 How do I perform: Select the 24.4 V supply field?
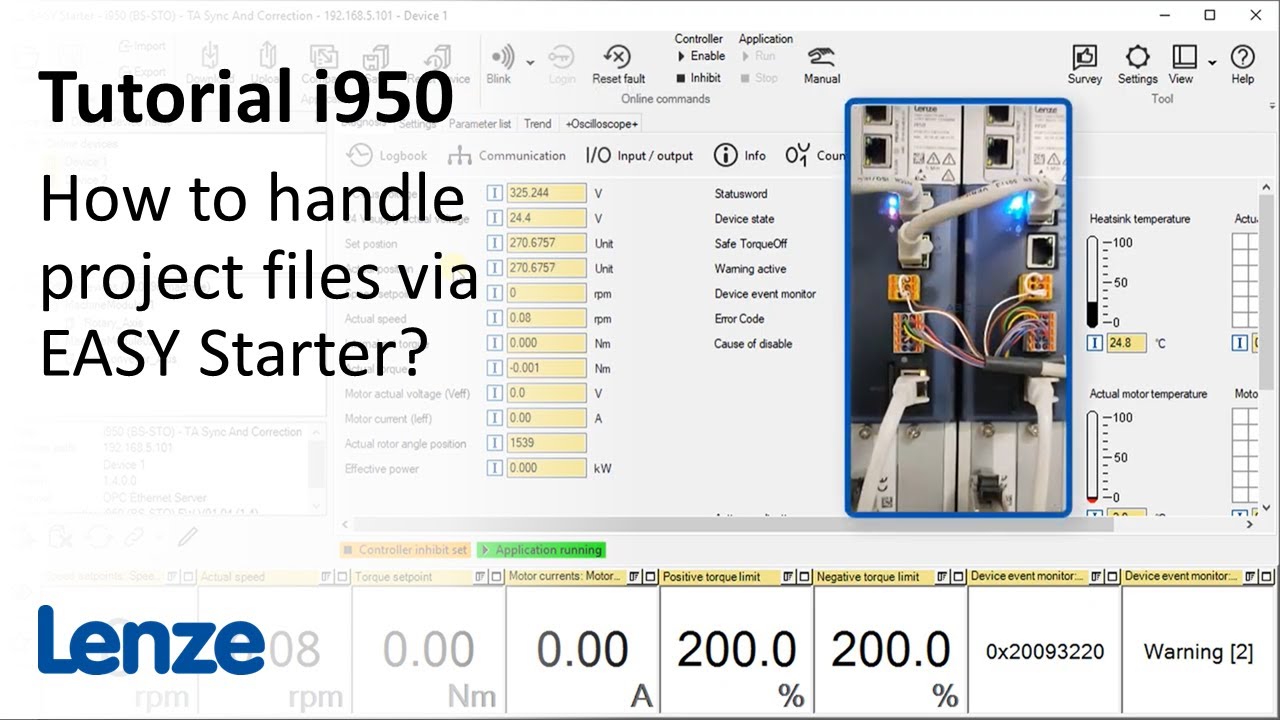tap(546, 218)
